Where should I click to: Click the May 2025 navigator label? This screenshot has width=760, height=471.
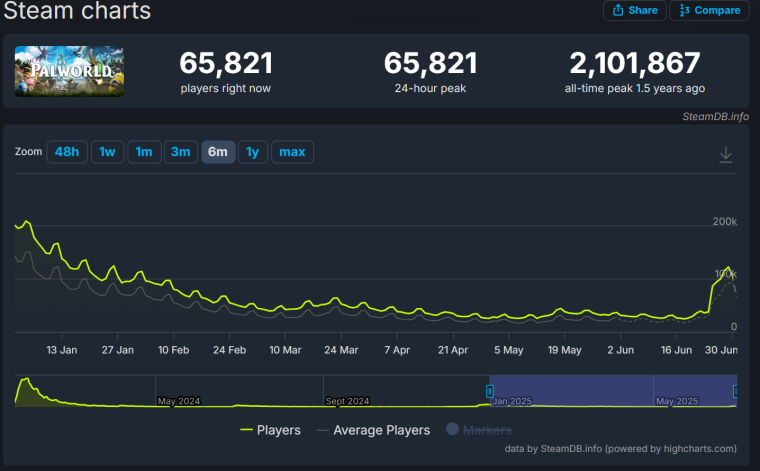(x=677, y=401)
